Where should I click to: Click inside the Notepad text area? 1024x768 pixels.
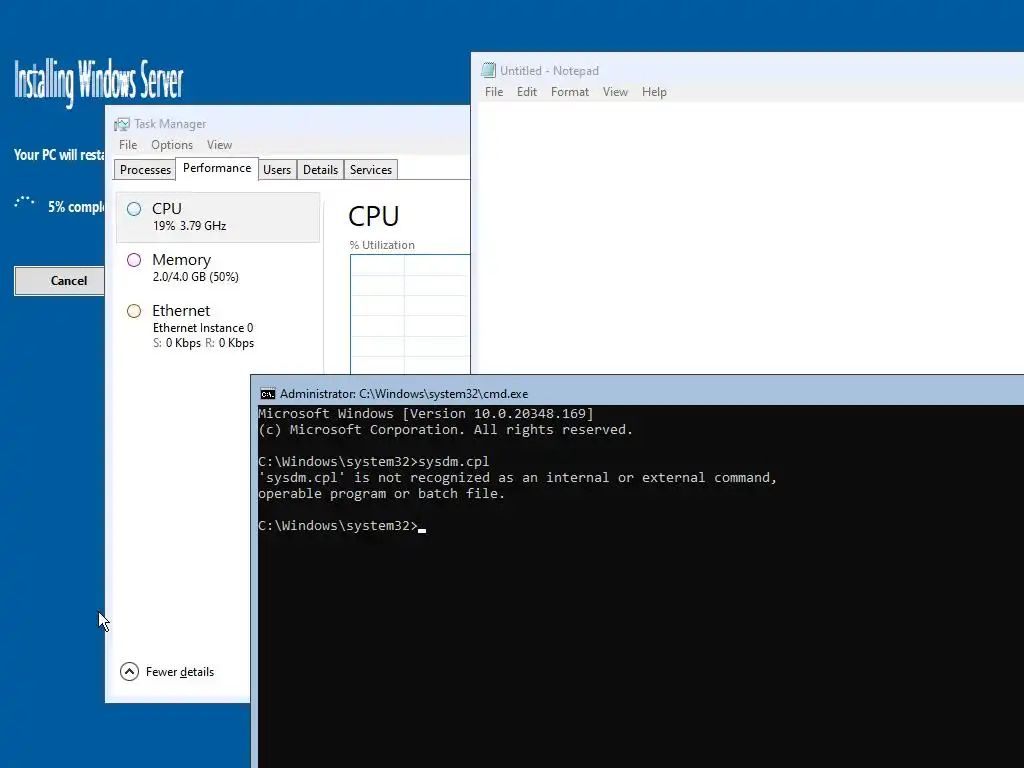point(751,238)
